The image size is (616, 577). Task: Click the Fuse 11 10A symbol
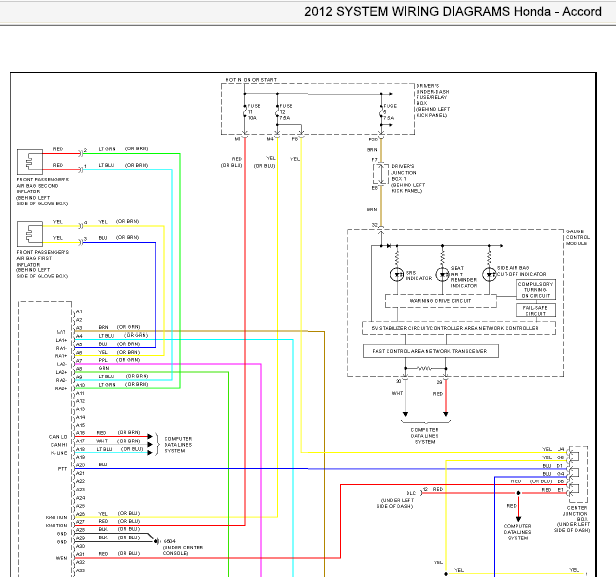[245, 112]
